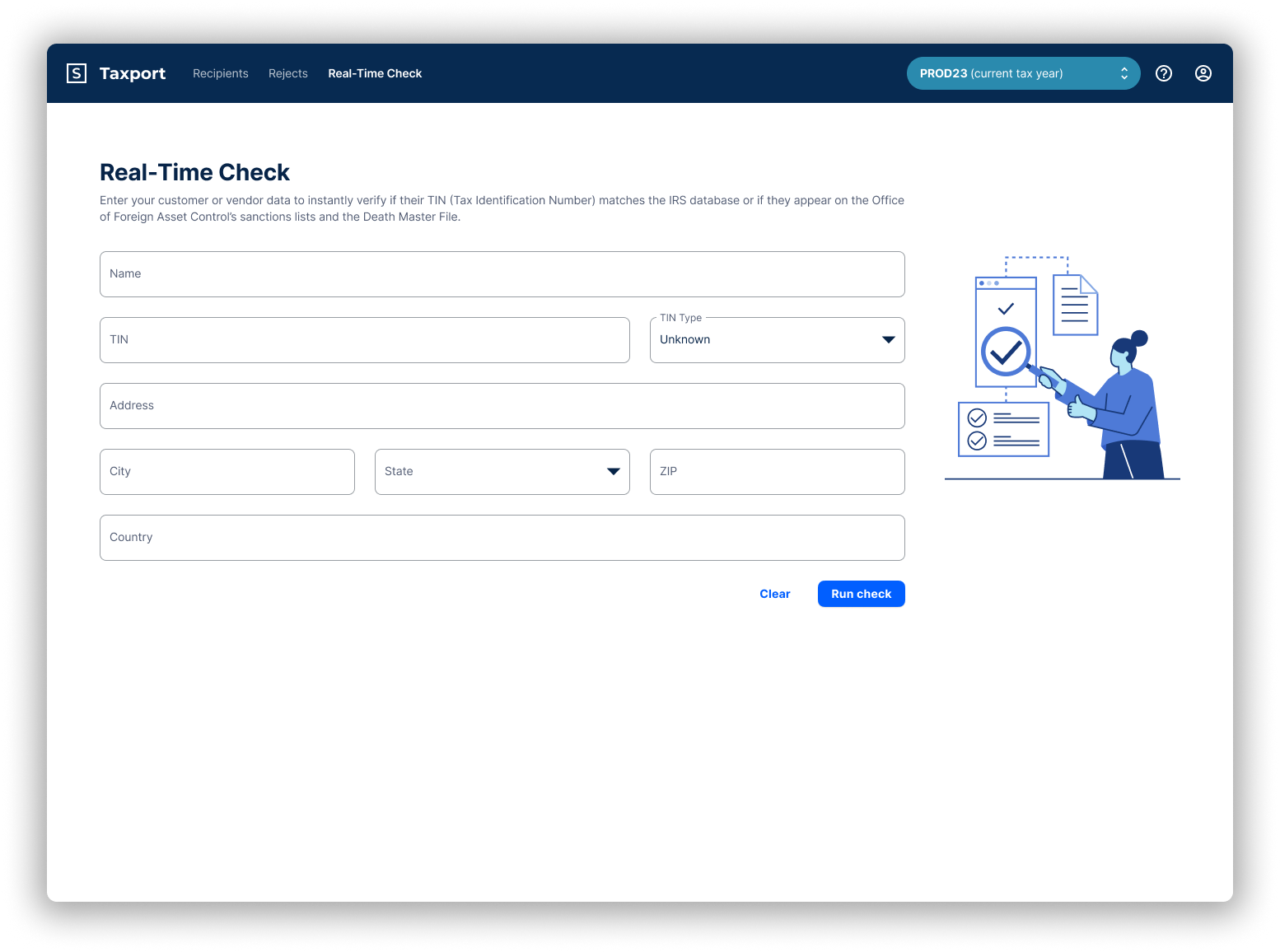Focus the ZIP input field
The image size is (1280, 952).
point(778,472)
